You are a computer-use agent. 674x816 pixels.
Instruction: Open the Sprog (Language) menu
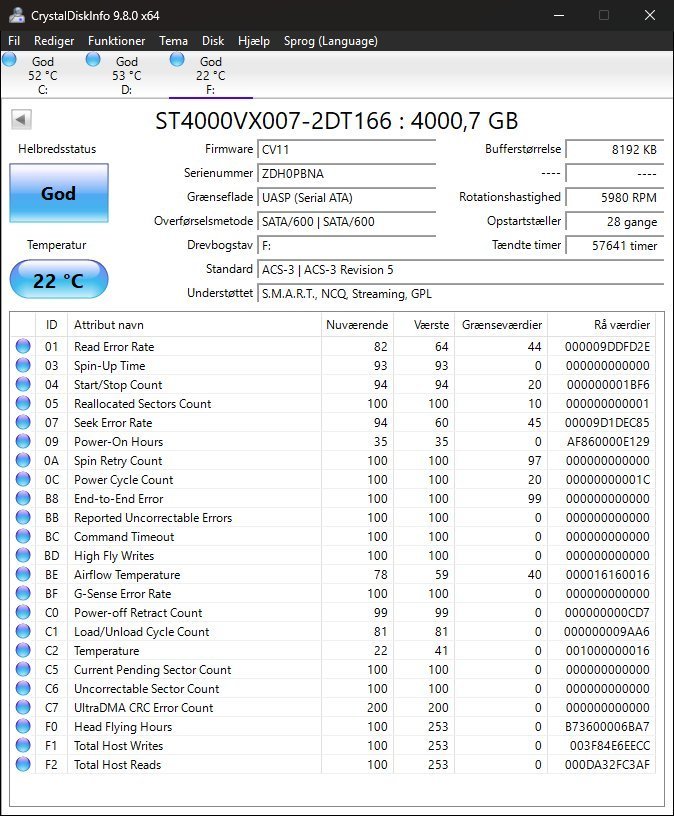[331, 41]
